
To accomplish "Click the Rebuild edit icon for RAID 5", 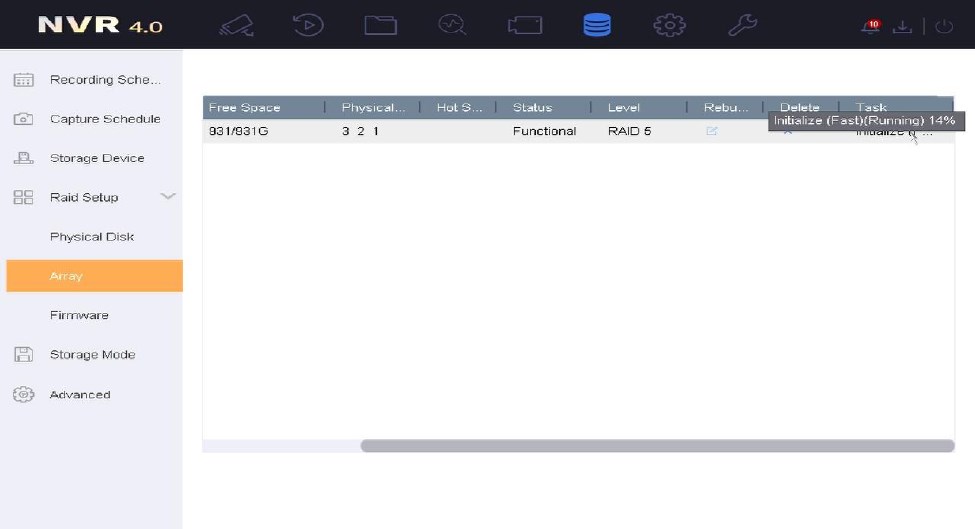I will (712, 131).
